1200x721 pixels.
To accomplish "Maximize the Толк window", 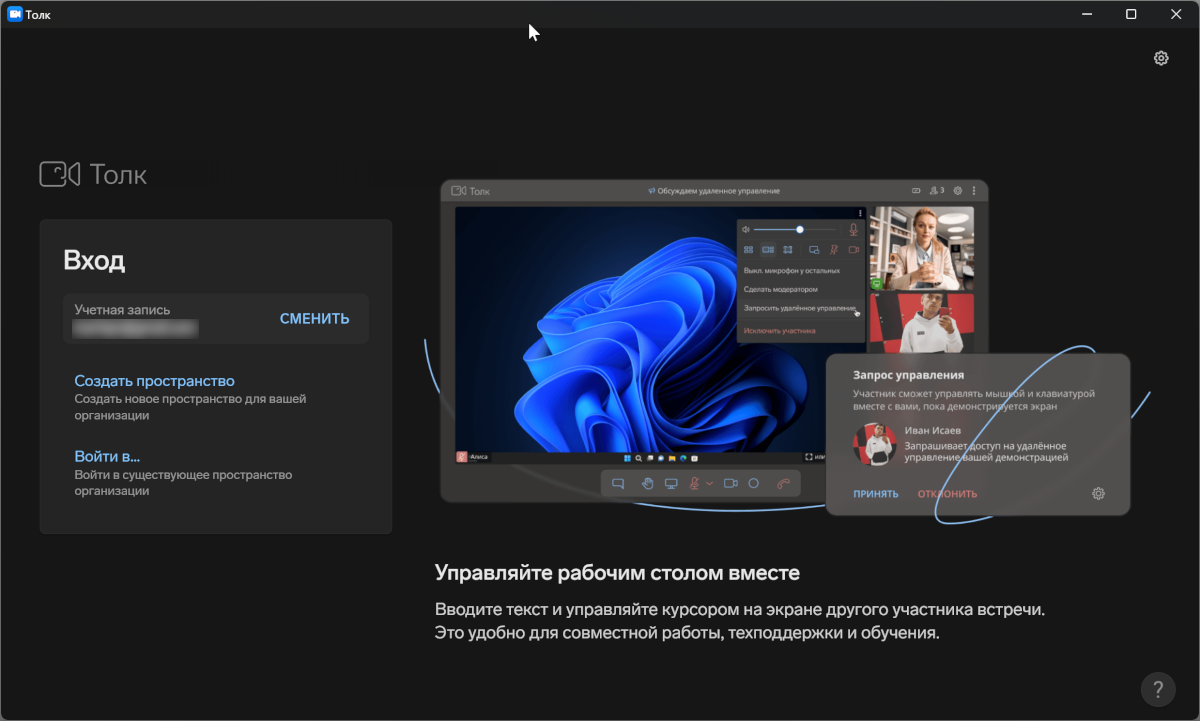I will [x=1131, y=14].
